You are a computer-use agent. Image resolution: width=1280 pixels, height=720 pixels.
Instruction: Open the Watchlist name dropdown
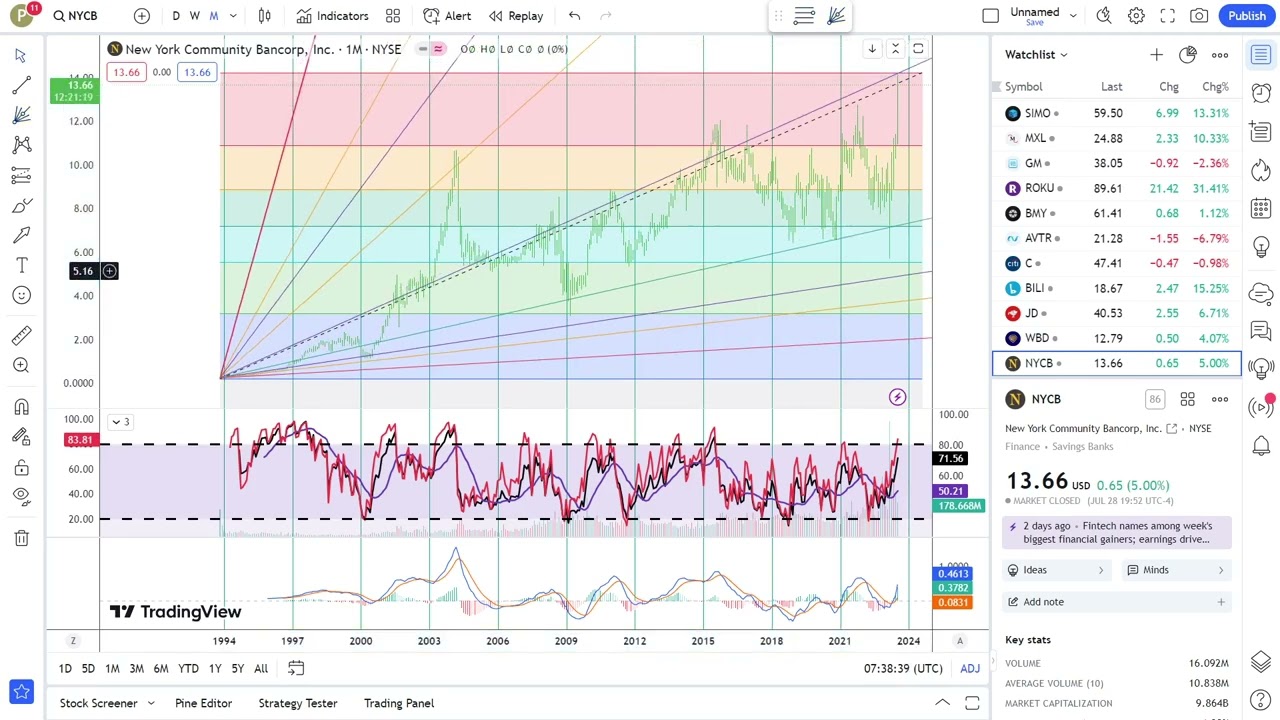1036,55
